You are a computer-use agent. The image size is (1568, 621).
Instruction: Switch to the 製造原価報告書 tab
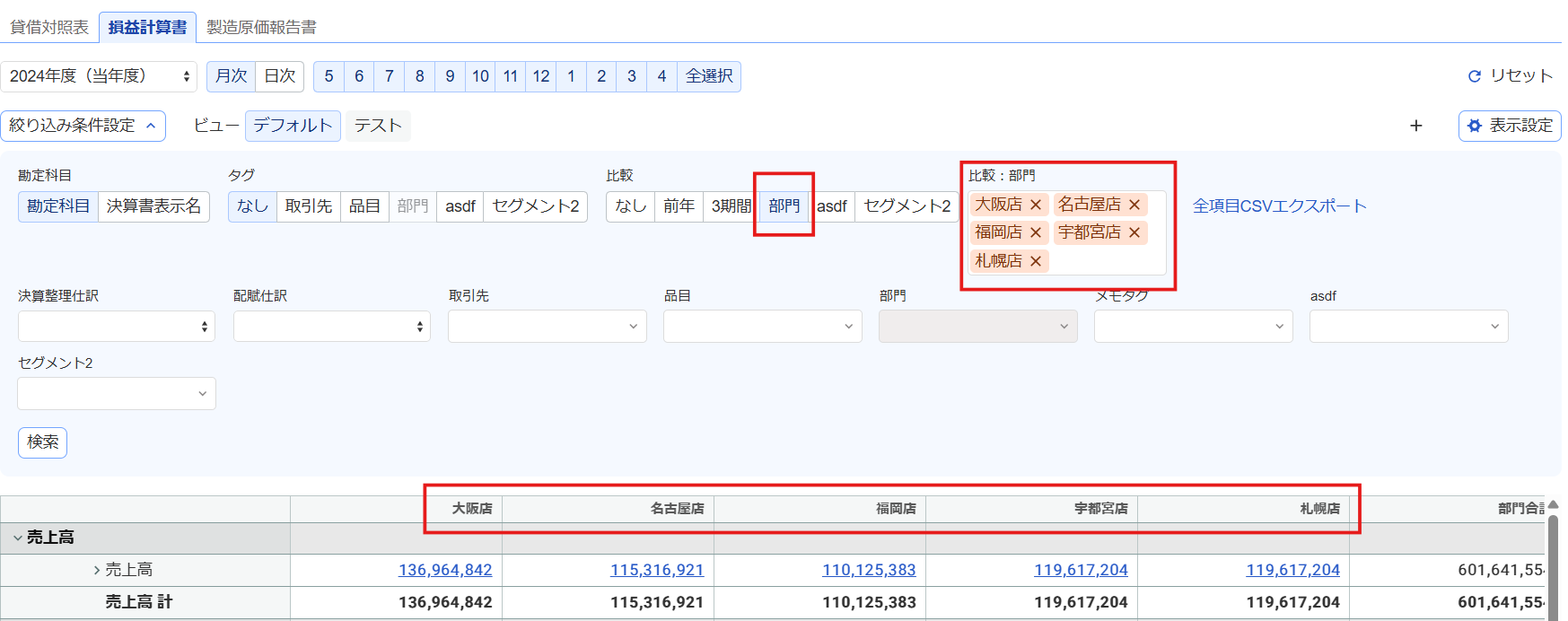261,27
